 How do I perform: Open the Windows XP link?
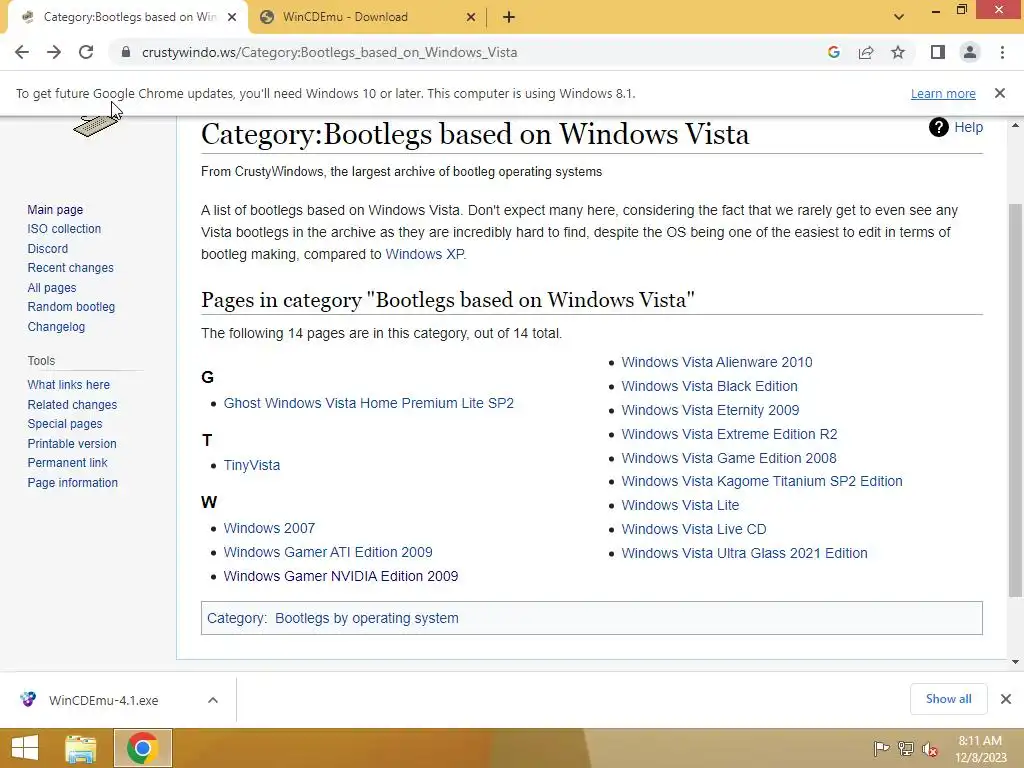[x=424, y=254]
